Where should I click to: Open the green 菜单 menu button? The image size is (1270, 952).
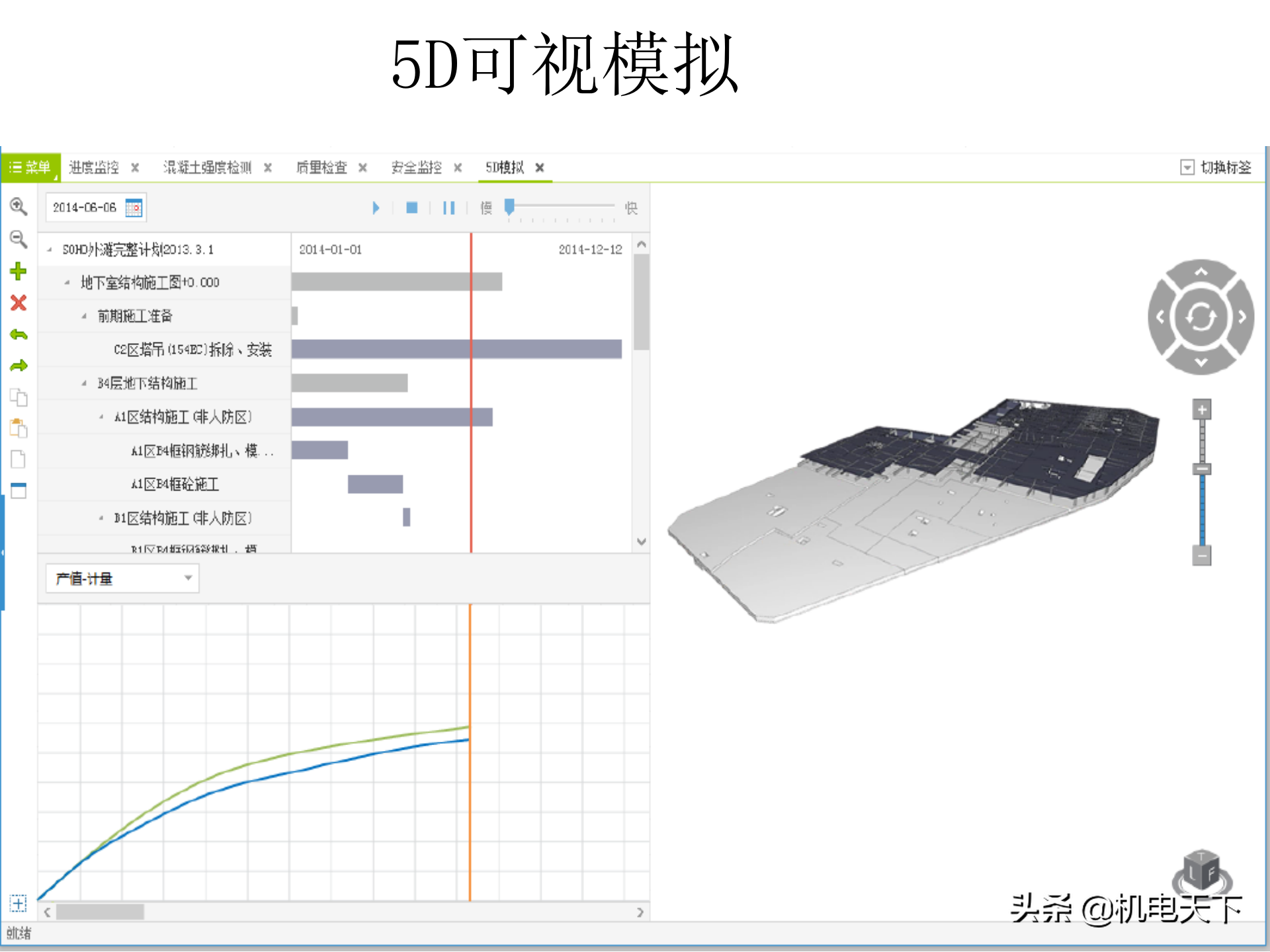coord(30,167)
